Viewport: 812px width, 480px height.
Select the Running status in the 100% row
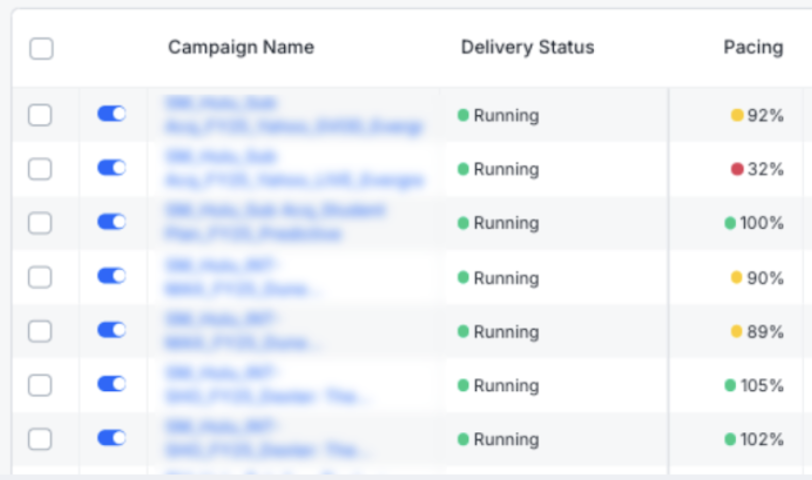498,223
